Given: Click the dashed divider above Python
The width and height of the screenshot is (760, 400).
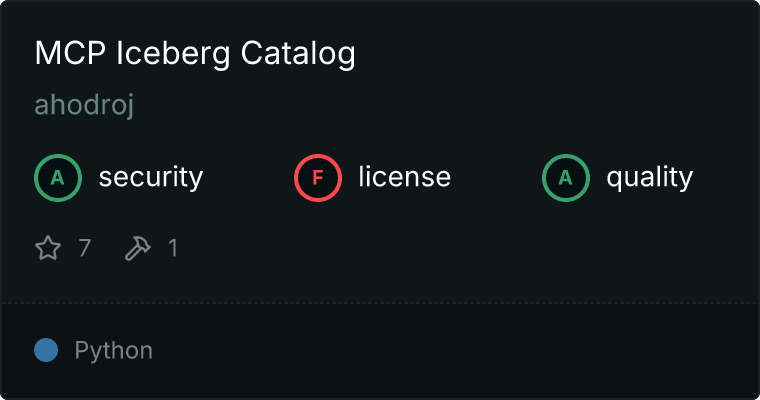Looking at the screenshot, I should 380,302.
